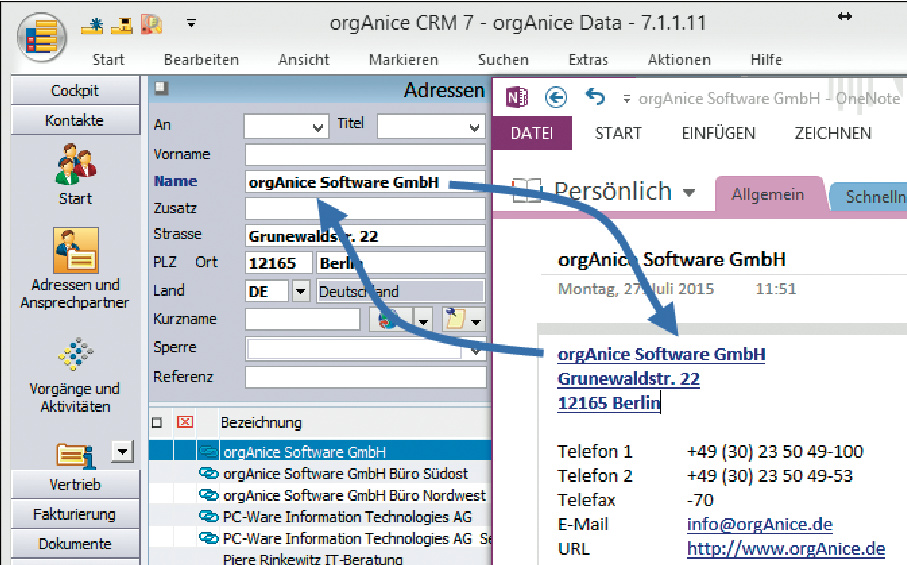Switch to the EINFÜGEN tab in OneNote
The height and width of the screenshot is (565, 907).
pos(718,133)
